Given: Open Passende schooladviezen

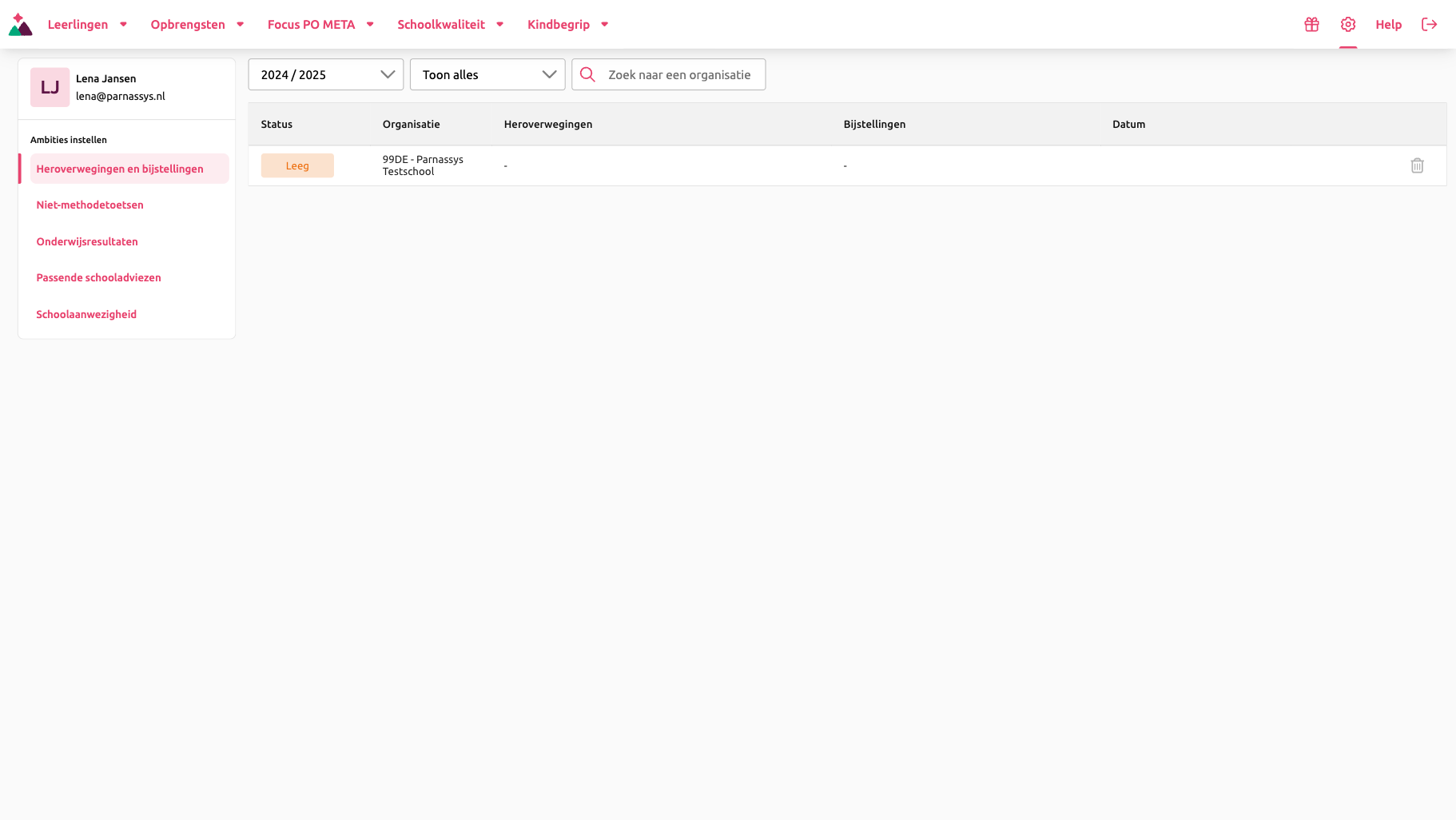Looking at the screenshot, I should 98,277.
